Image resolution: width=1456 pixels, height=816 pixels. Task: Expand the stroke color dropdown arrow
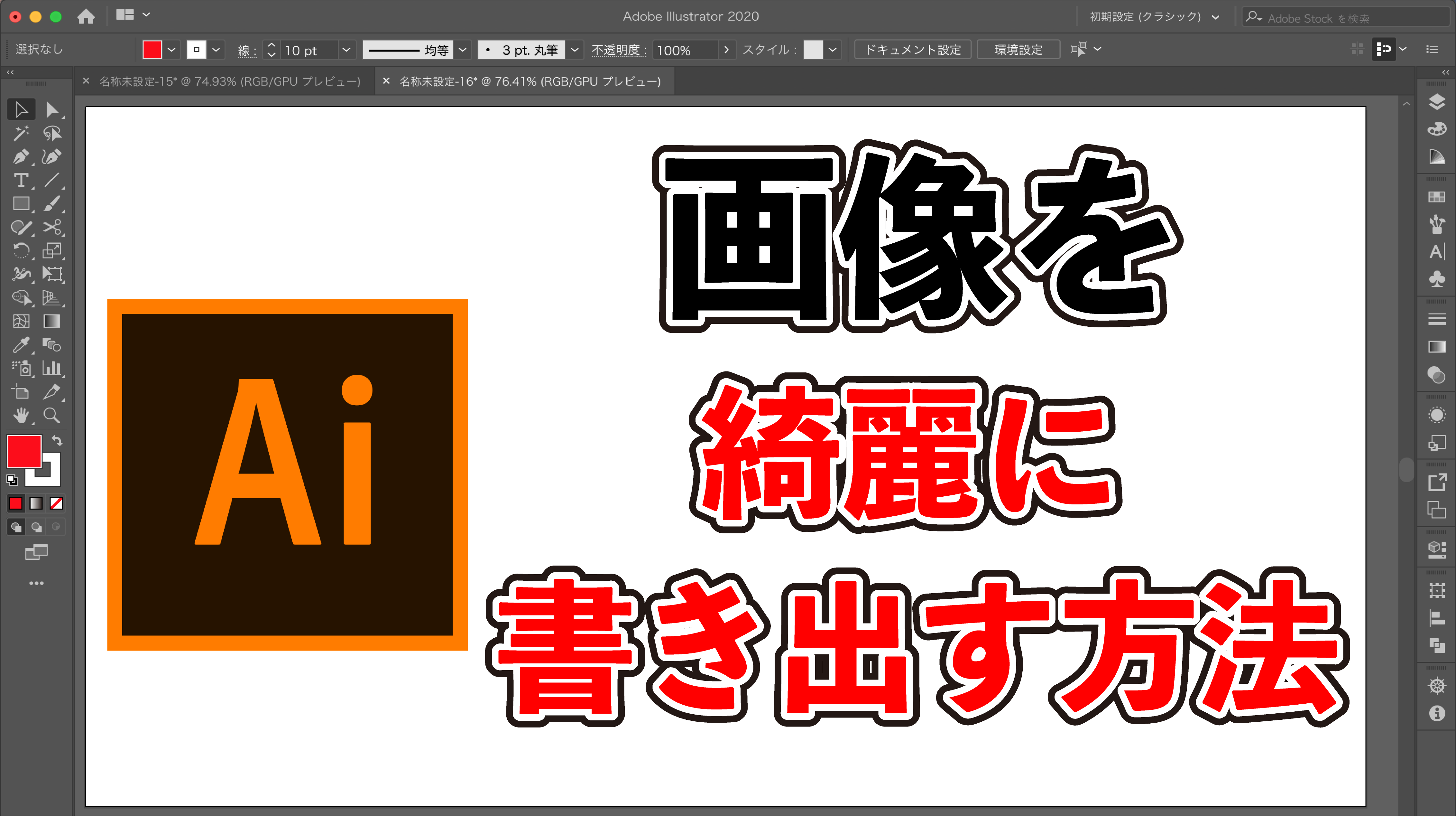tap(216, 50)
